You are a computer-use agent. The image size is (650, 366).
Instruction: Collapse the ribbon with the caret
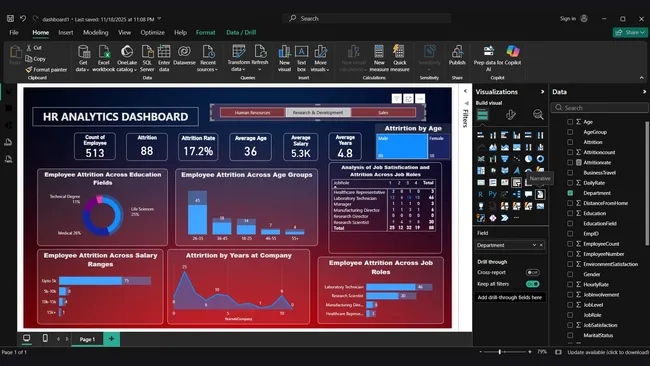tap(642, 78)
